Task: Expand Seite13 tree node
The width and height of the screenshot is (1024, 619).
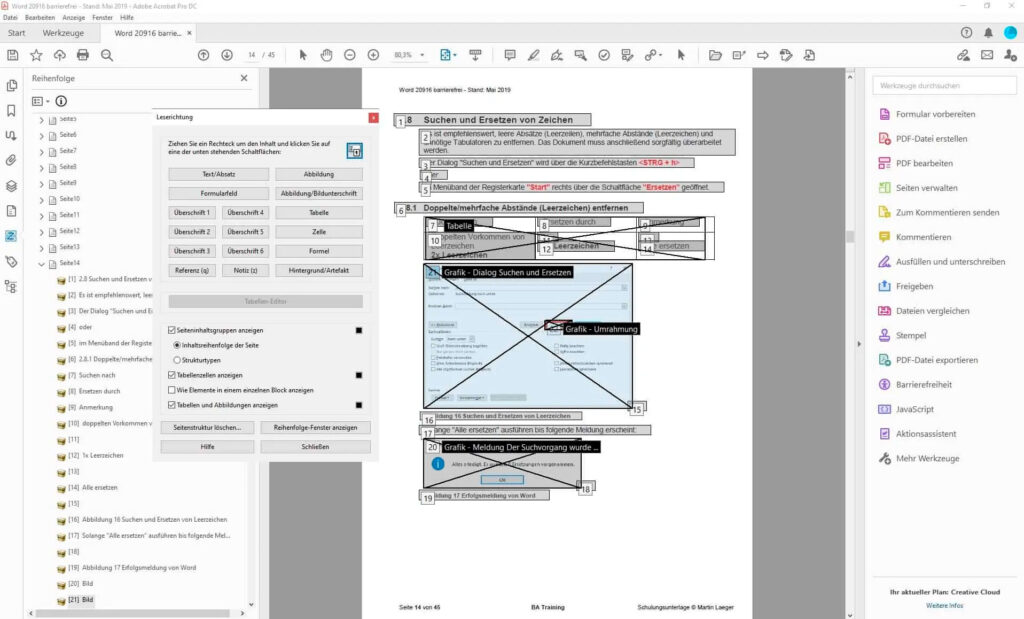Action: [41, 248]
